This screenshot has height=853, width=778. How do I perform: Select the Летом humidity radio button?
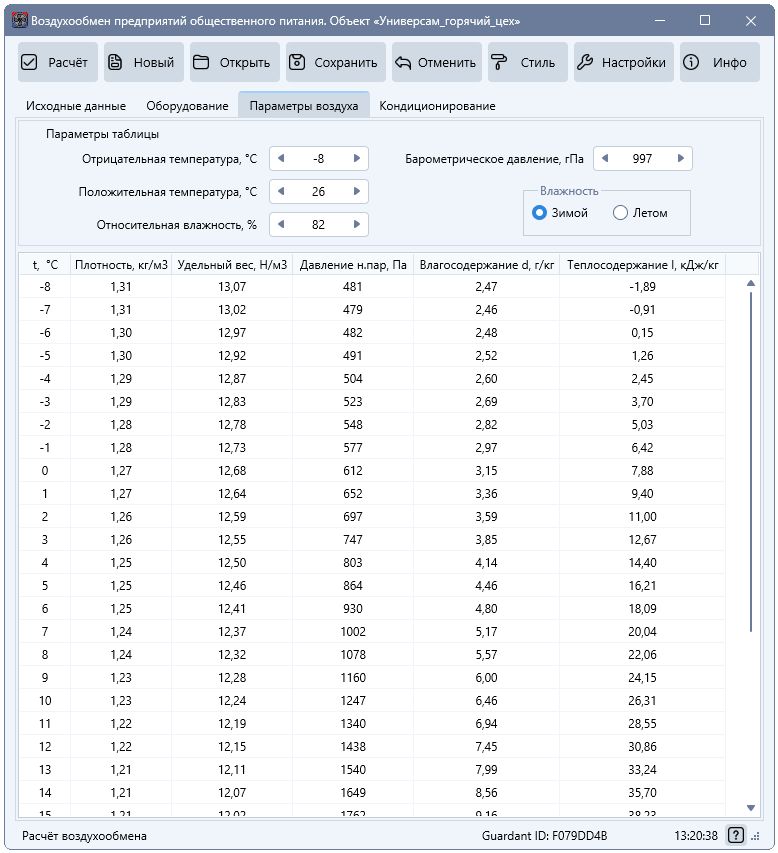click(x=621, y=213)
